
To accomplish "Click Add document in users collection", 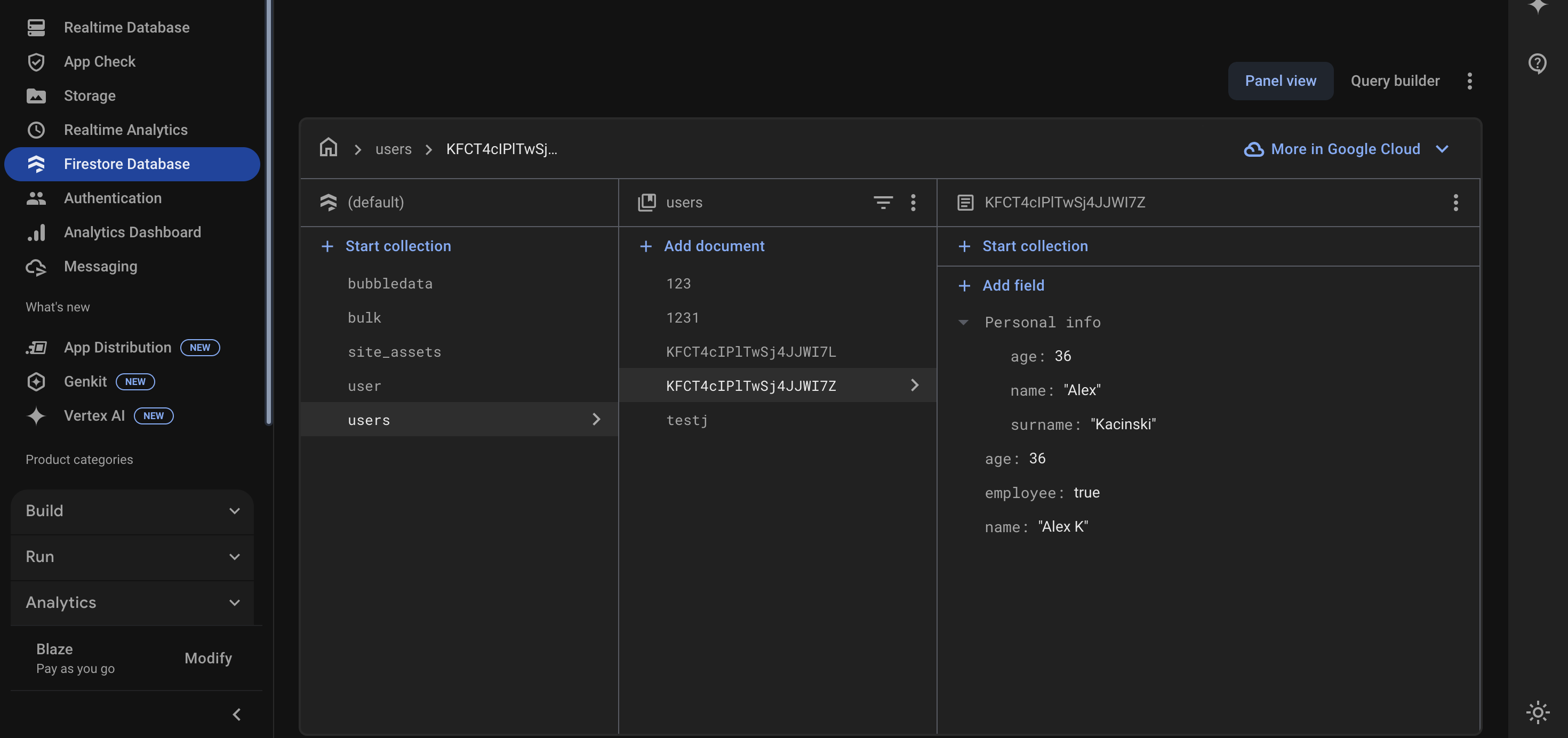I will (x=714, y=246).
